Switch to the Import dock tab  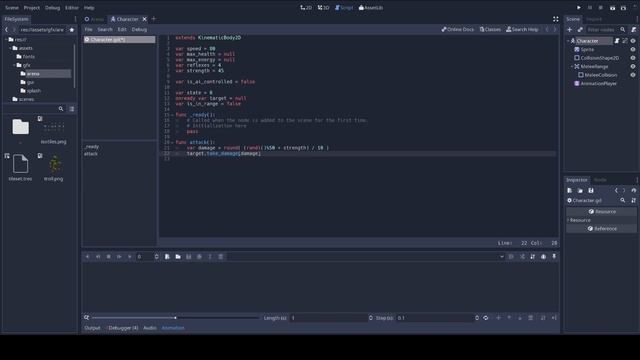(x=594, y=19)
